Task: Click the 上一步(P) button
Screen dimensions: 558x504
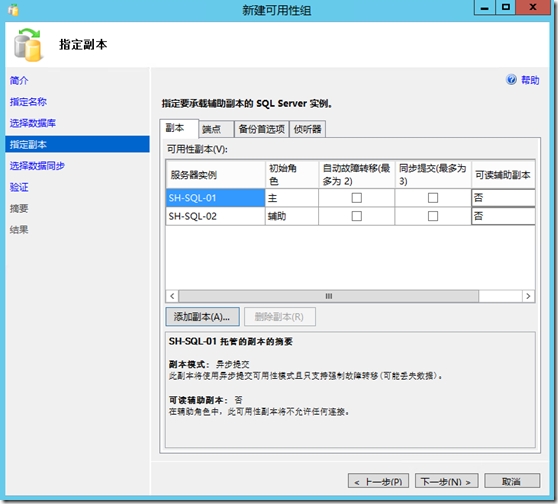Action: click(x=378, y=481)
